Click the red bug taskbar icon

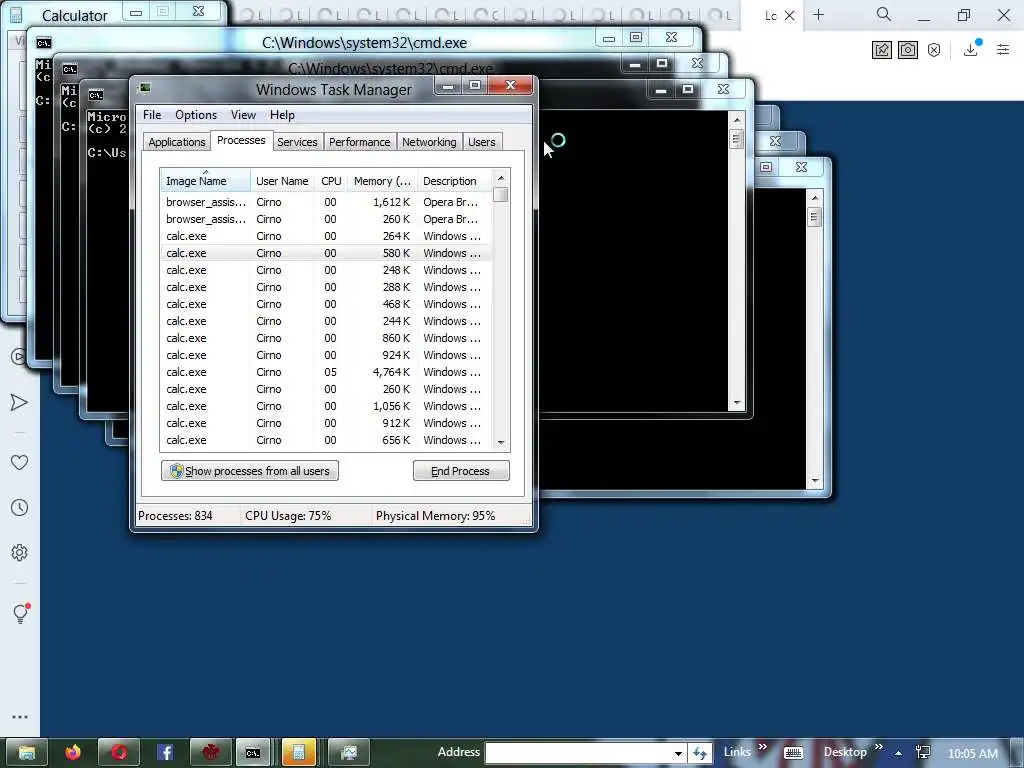tap(210, 752)
